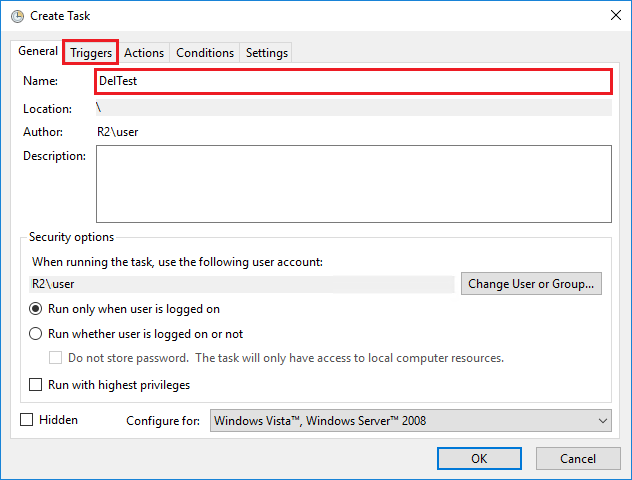Click inside the Description text box
The height and width of the screenshot is (480, 632).
(x=353, y=184)
